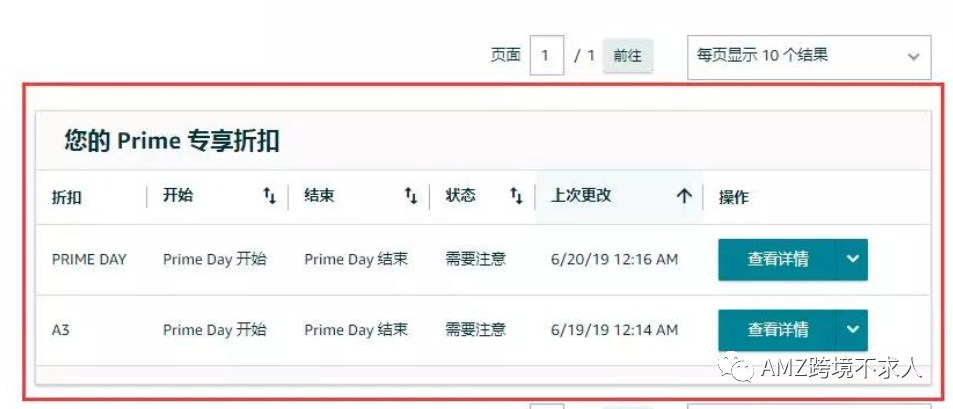Click 查看详情 for PRIME DAY discount
The width and height of the screenshot is (953, 409).
777,259
